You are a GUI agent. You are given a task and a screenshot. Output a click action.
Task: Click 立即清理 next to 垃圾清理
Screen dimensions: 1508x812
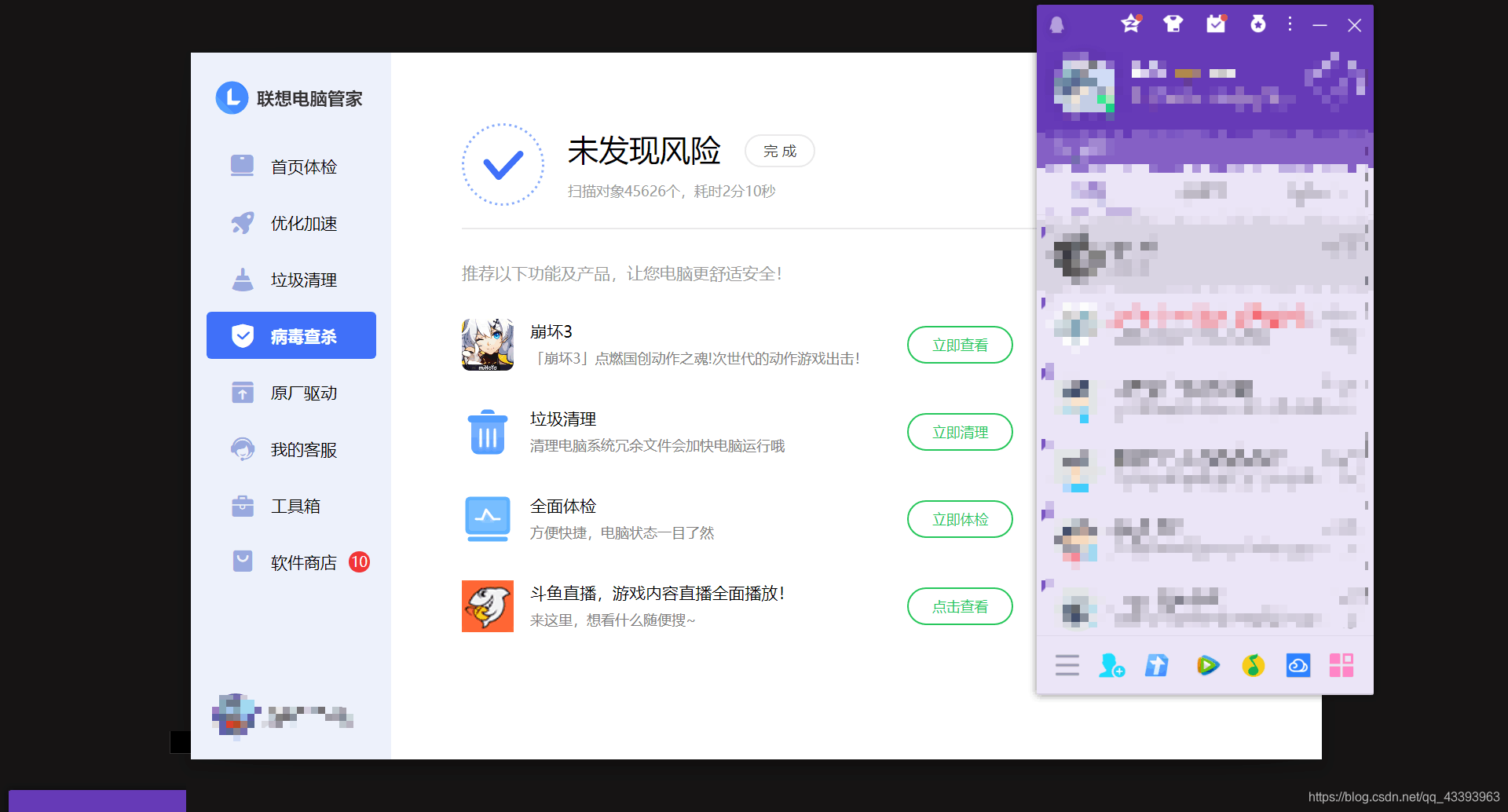(x=959, y=432)
